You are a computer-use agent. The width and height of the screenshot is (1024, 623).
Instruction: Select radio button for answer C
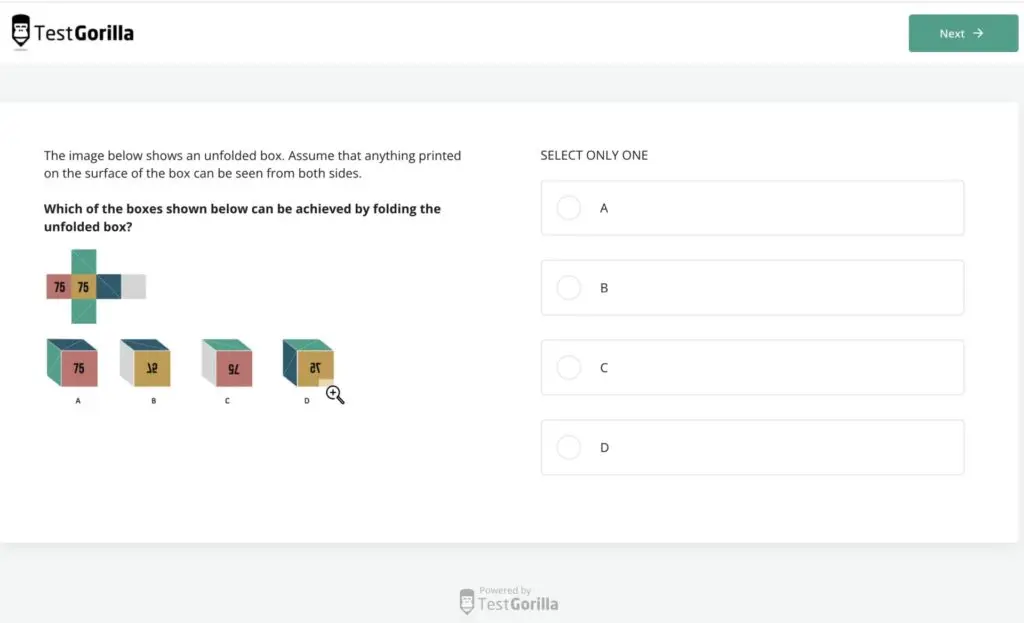click(569, 368)
